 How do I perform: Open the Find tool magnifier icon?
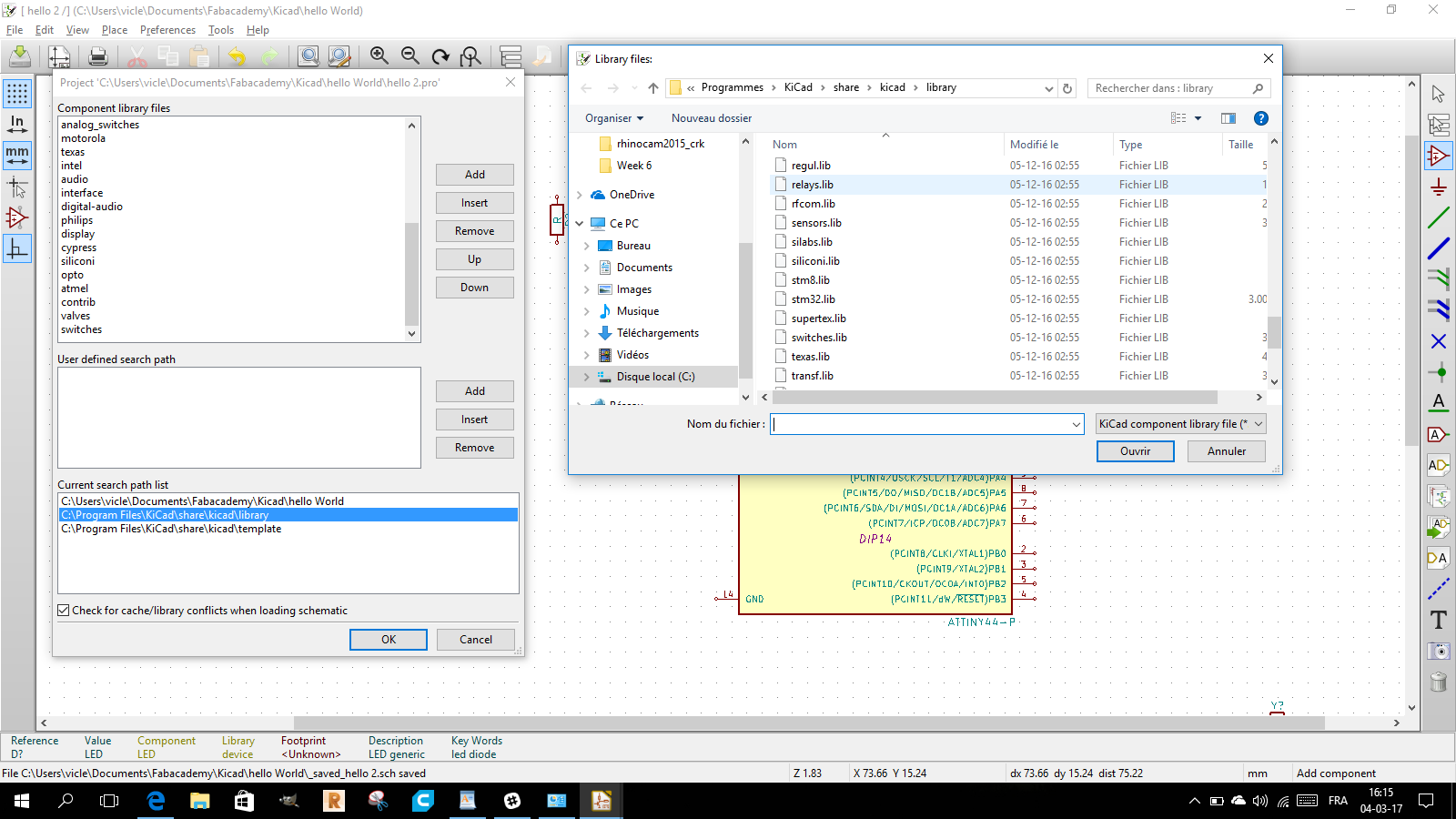(x=309, y=56)
